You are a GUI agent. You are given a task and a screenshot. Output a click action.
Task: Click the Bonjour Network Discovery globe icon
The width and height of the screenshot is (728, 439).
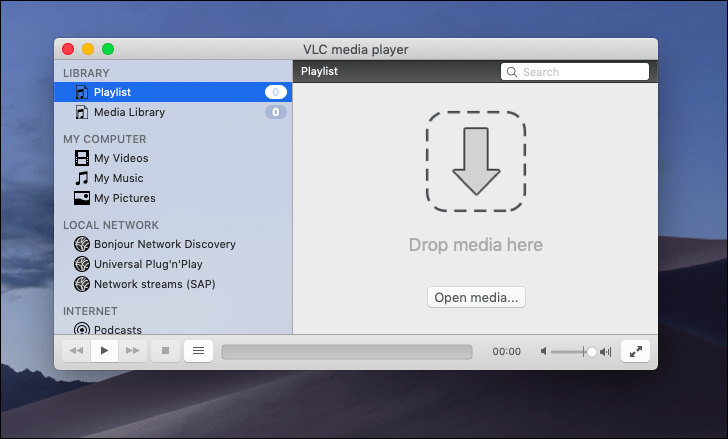(82, 244)
